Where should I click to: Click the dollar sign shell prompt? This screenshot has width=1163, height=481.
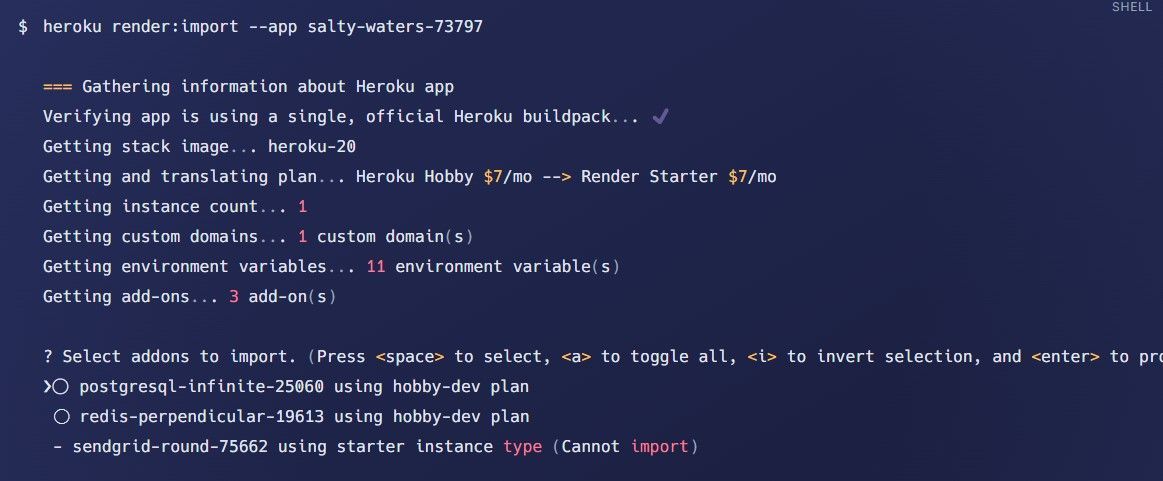(23, 27)
